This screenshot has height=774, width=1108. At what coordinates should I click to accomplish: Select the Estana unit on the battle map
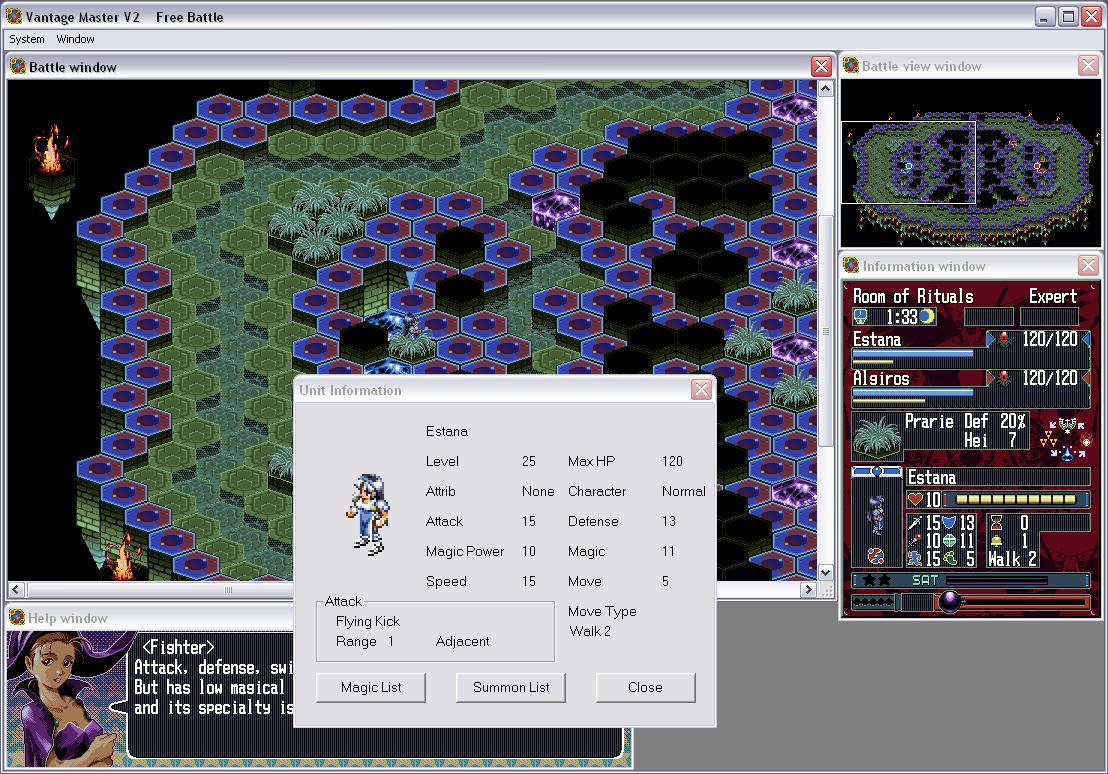click(410, 326)
